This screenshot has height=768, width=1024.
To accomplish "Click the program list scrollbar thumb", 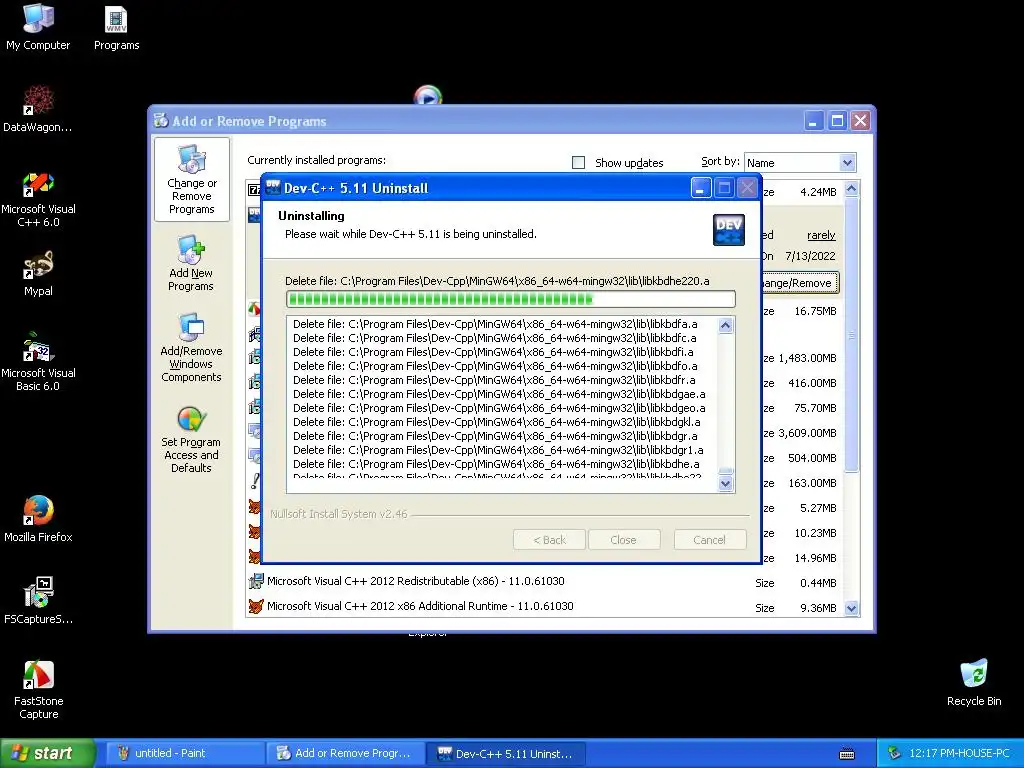I will pos(851,334).
